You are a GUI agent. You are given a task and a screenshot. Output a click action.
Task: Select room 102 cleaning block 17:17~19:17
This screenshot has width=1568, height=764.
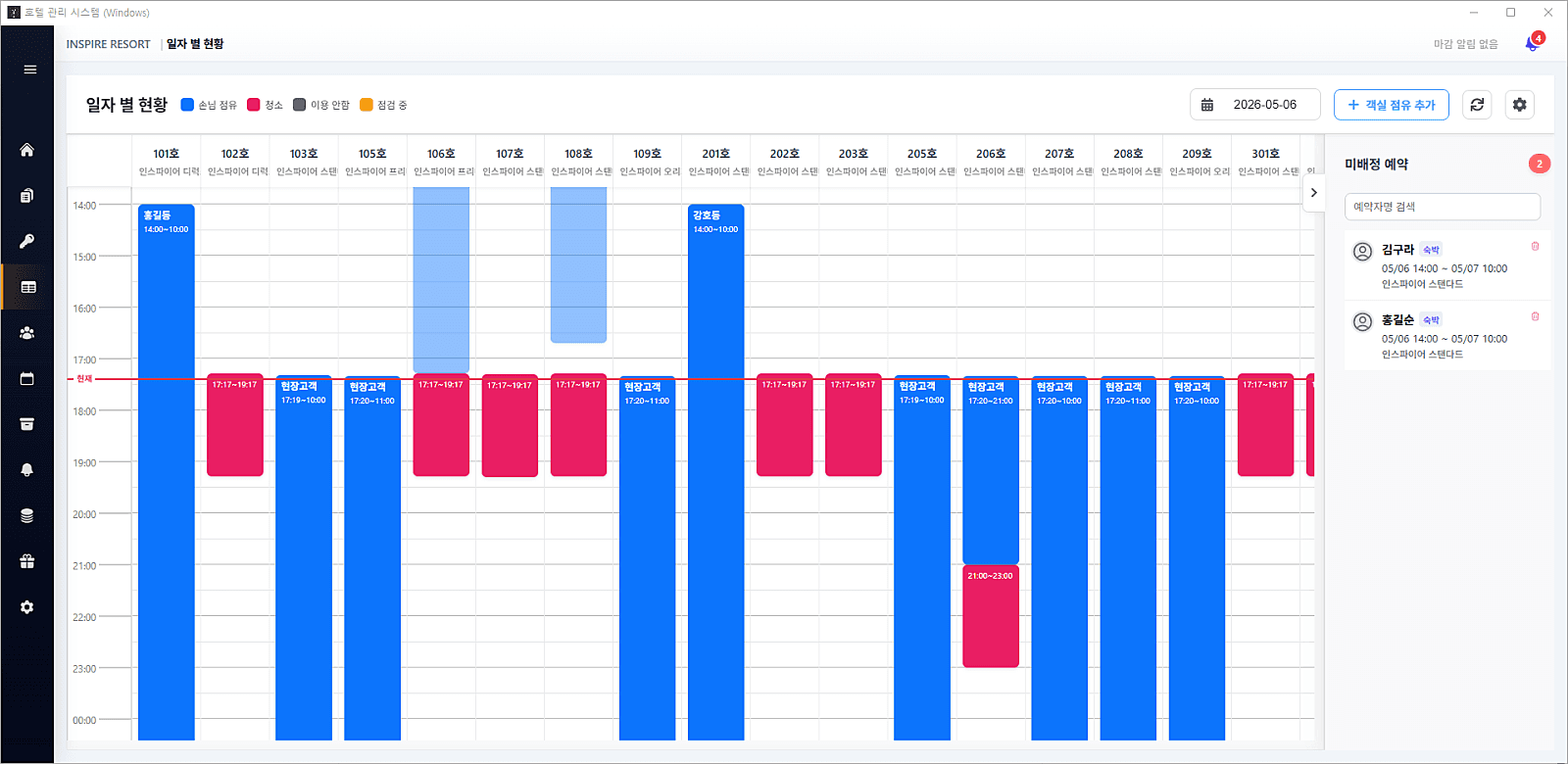click(x=235, y=425)
